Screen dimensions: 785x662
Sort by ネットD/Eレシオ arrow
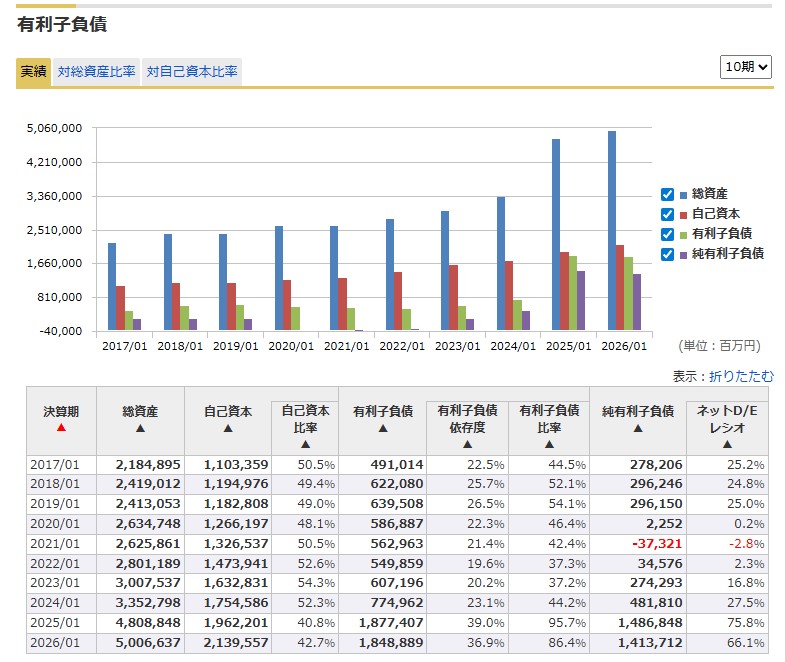[727, 444]
